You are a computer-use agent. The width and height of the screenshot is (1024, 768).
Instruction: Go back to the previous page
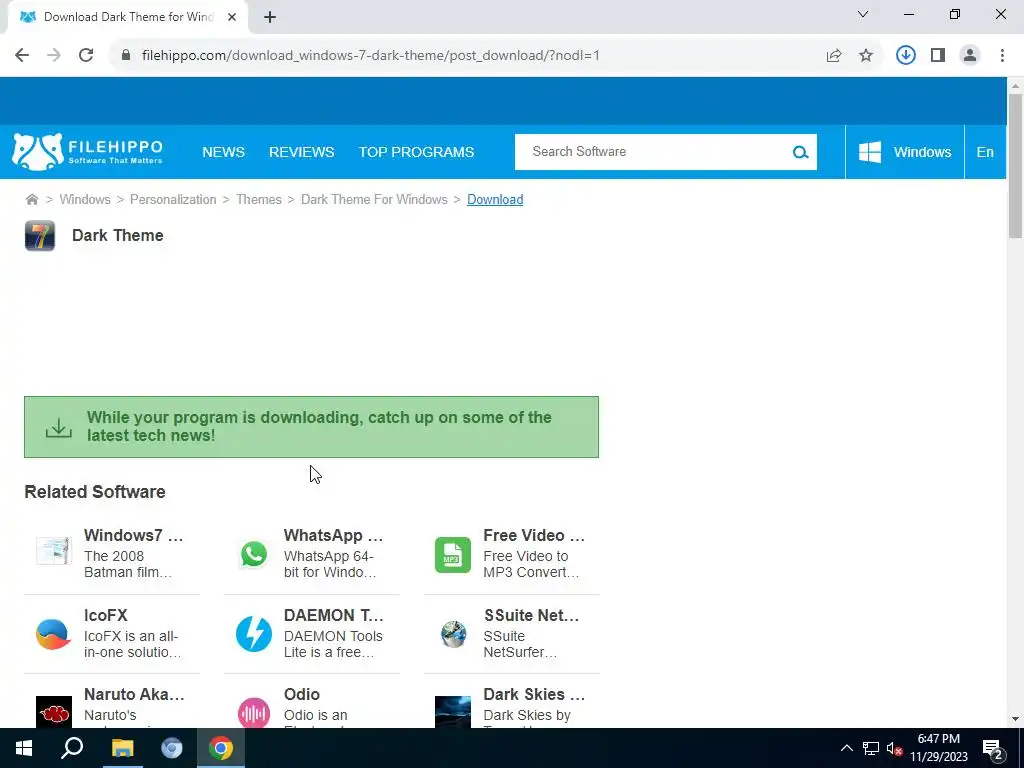pos(22,56)
